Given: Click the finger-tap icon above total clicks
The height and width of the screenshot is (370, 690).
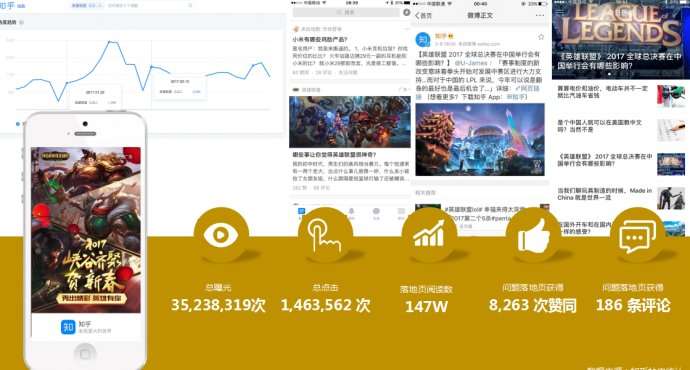Looking at the screenshot, I should [x=324, y=236].
